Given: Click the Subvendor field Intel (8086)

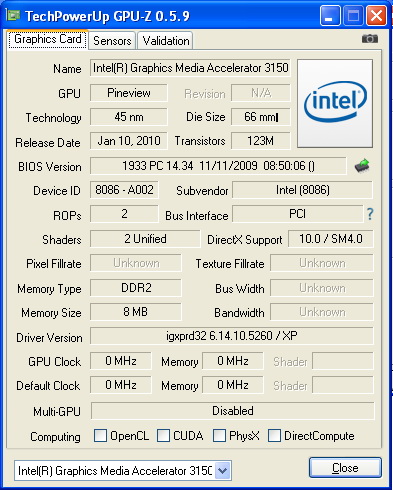Looking at the screenshot, I should click(303, 190).
